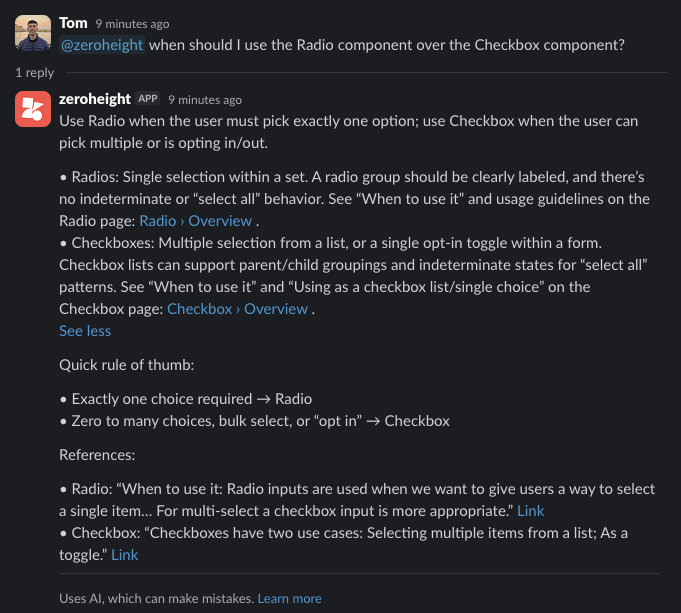Viewport: 681px width, 613px height.
Task: Open the "Checkbox › Overview" link
Action: (x=238, y=309)
